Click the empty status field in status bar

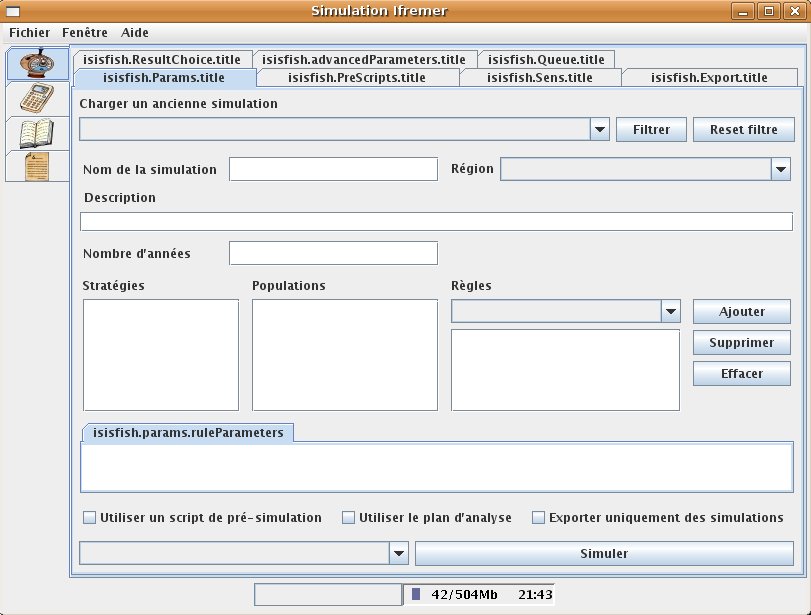coord(328,594)
